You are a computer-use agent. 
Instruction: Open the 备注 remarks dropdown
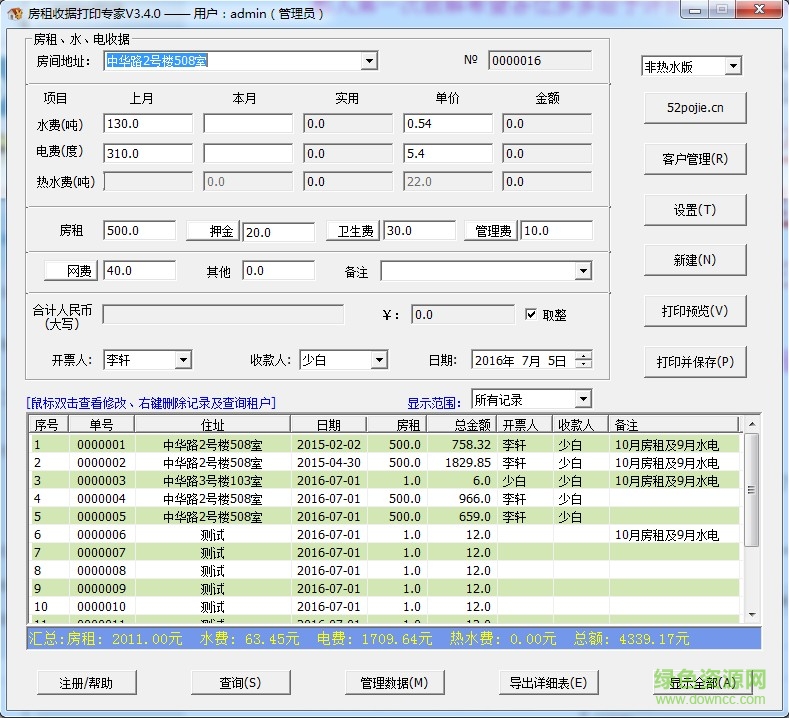pos(583,271)
